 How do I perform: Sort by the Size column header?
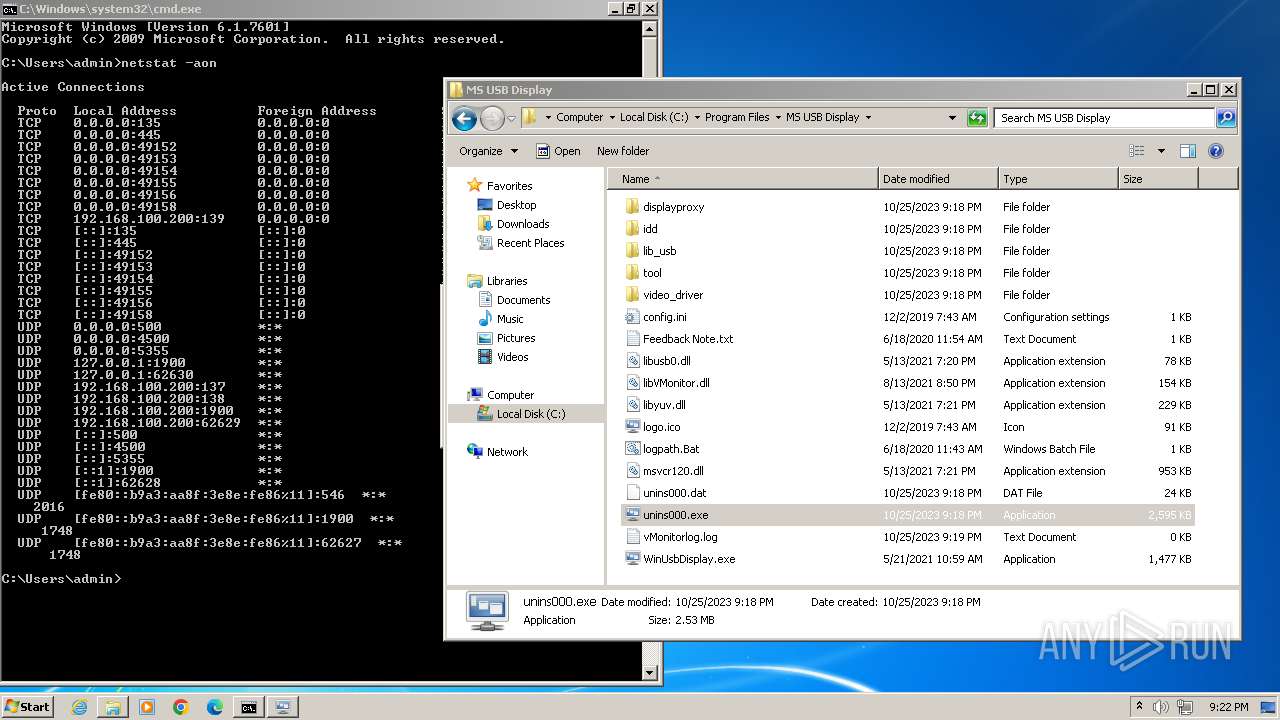1158,179
